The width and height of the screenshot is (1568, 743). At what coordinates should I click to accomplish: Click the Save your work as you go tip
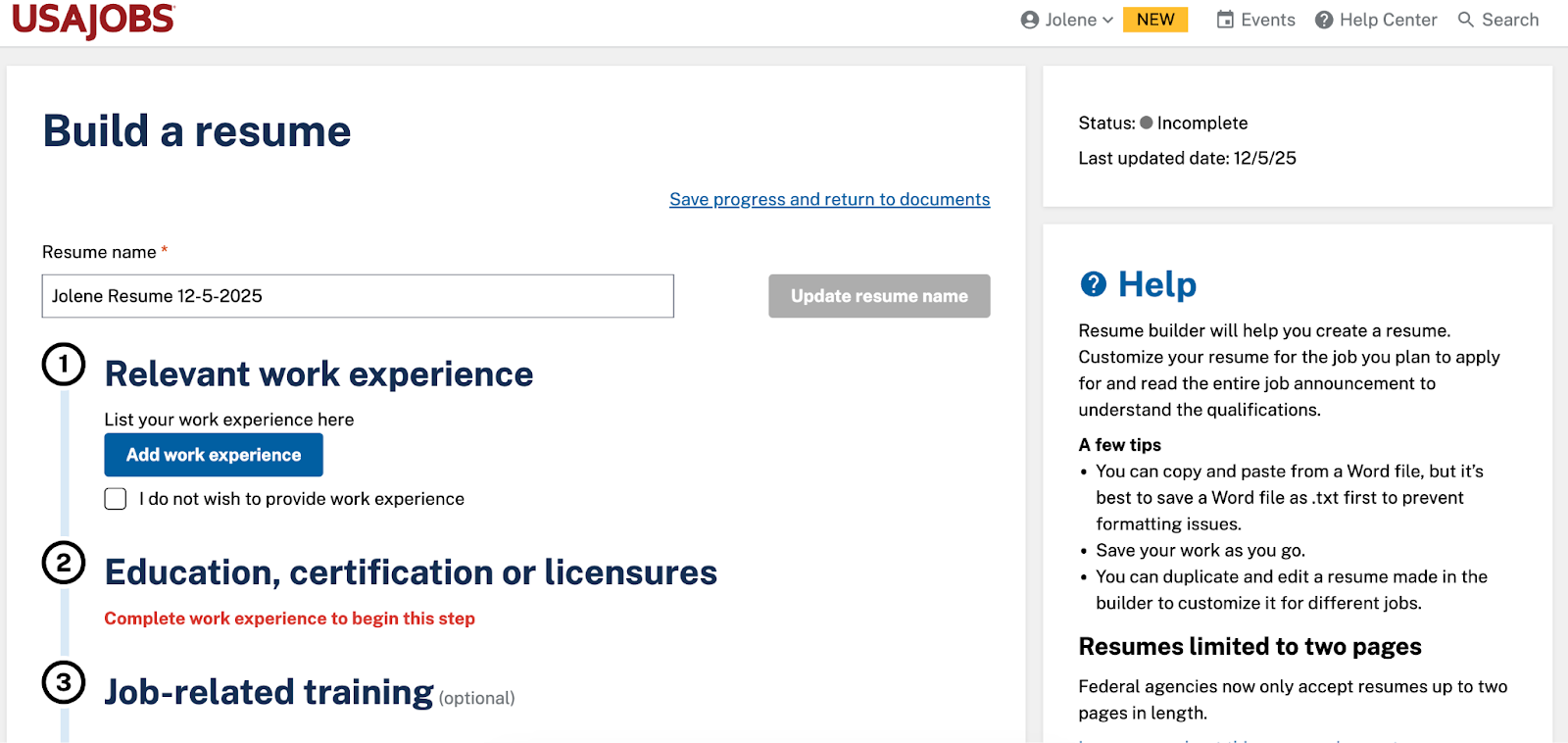point(1200,551)
